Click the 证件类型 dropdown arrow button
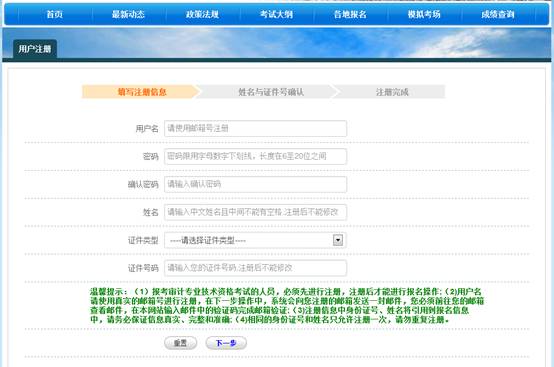554x367 pixels. coord(338,240)
